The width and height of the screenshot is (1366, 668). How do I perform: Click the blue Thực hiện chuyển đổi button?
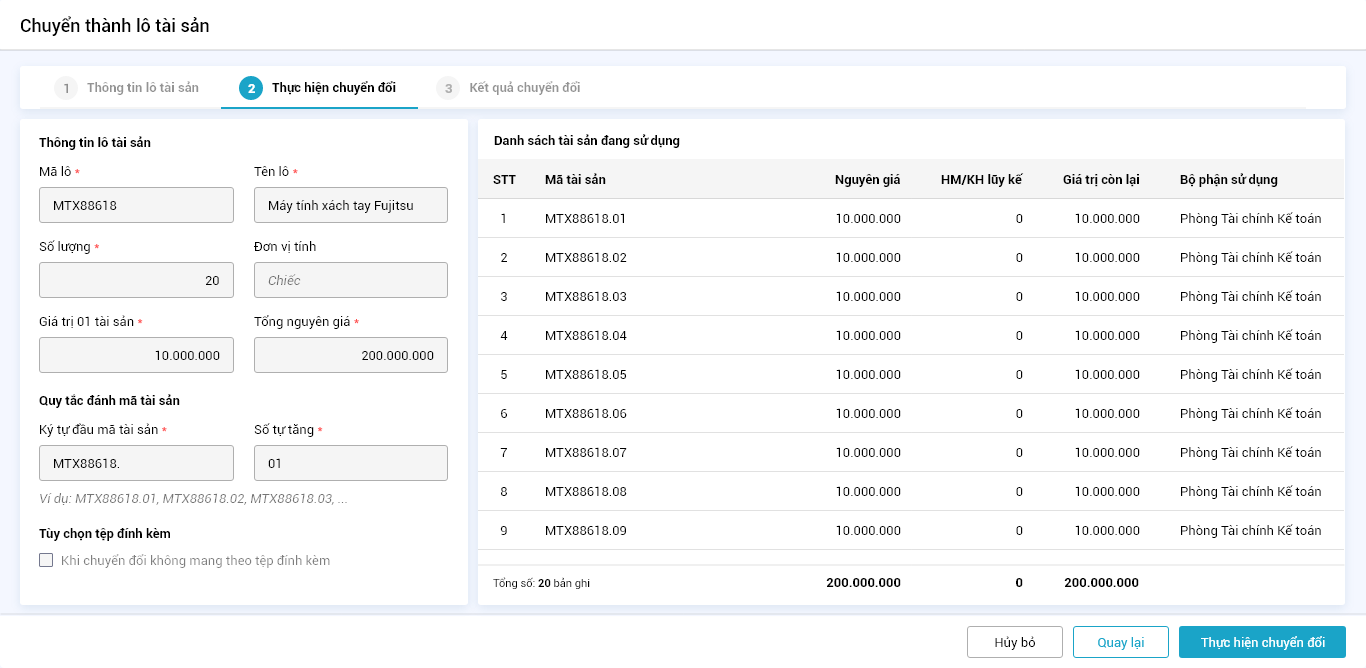tap(1262, 642)
